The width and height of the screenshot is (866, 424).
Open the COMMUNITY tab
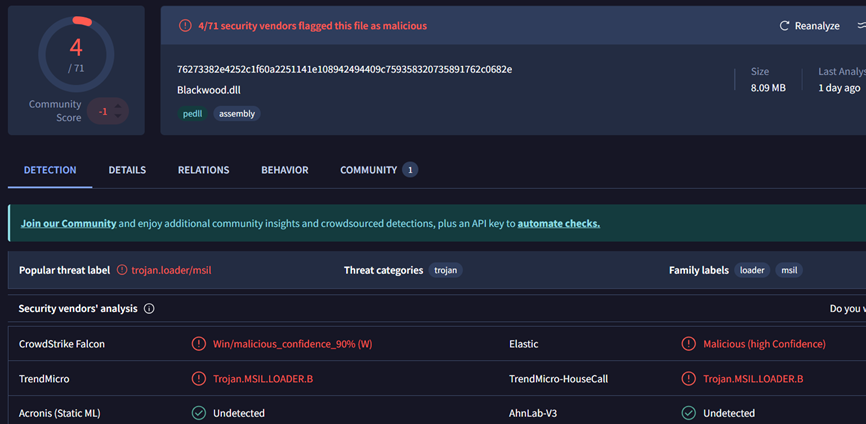tap(368, 170)
